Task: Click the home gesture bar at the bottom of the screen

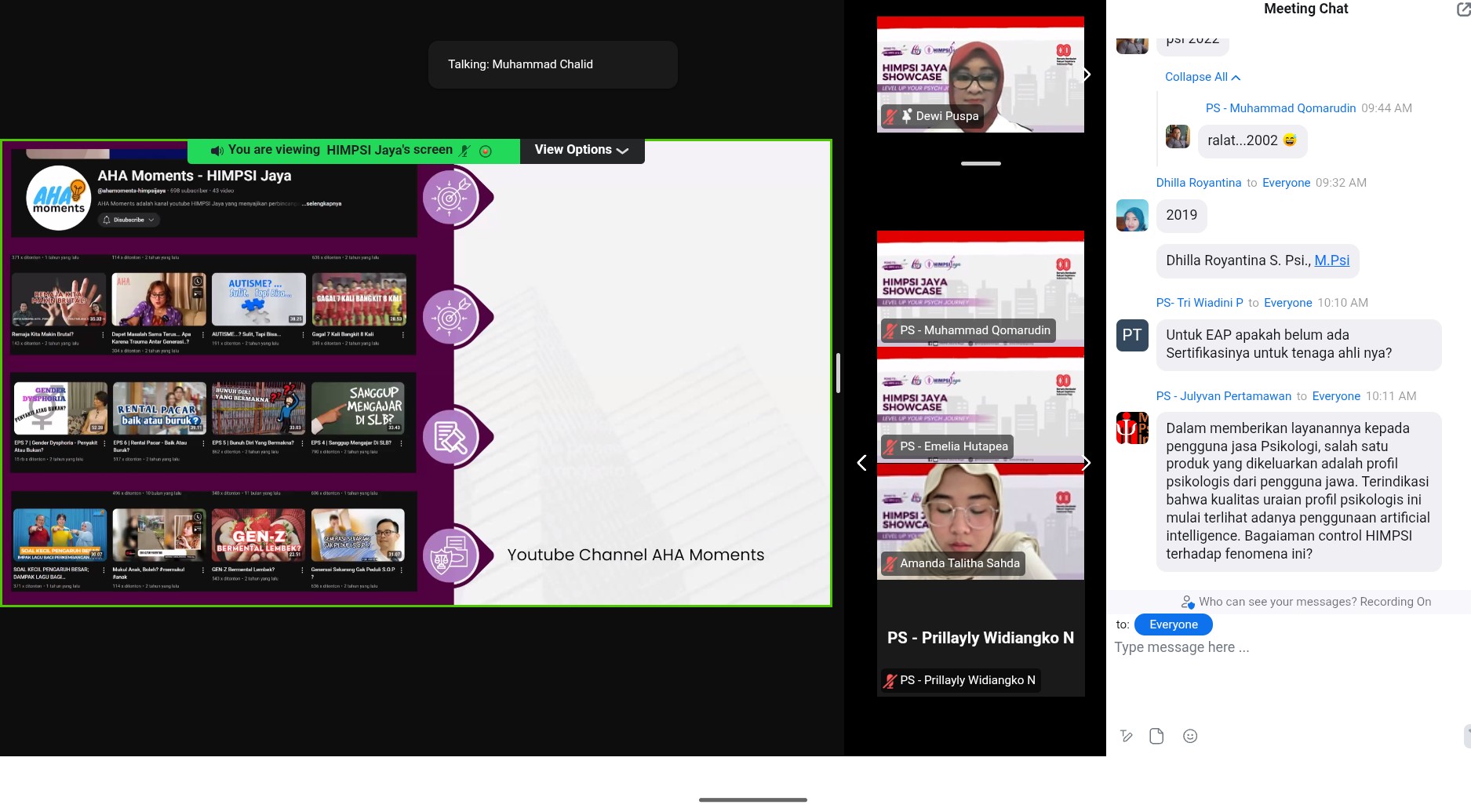Action: (x=753, y=800)
